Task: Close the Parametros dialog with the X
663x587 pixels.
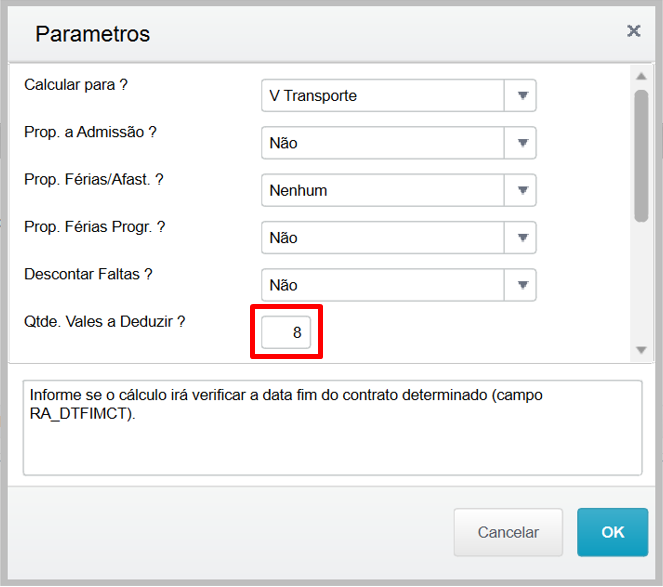Action: tap(633, 31)
